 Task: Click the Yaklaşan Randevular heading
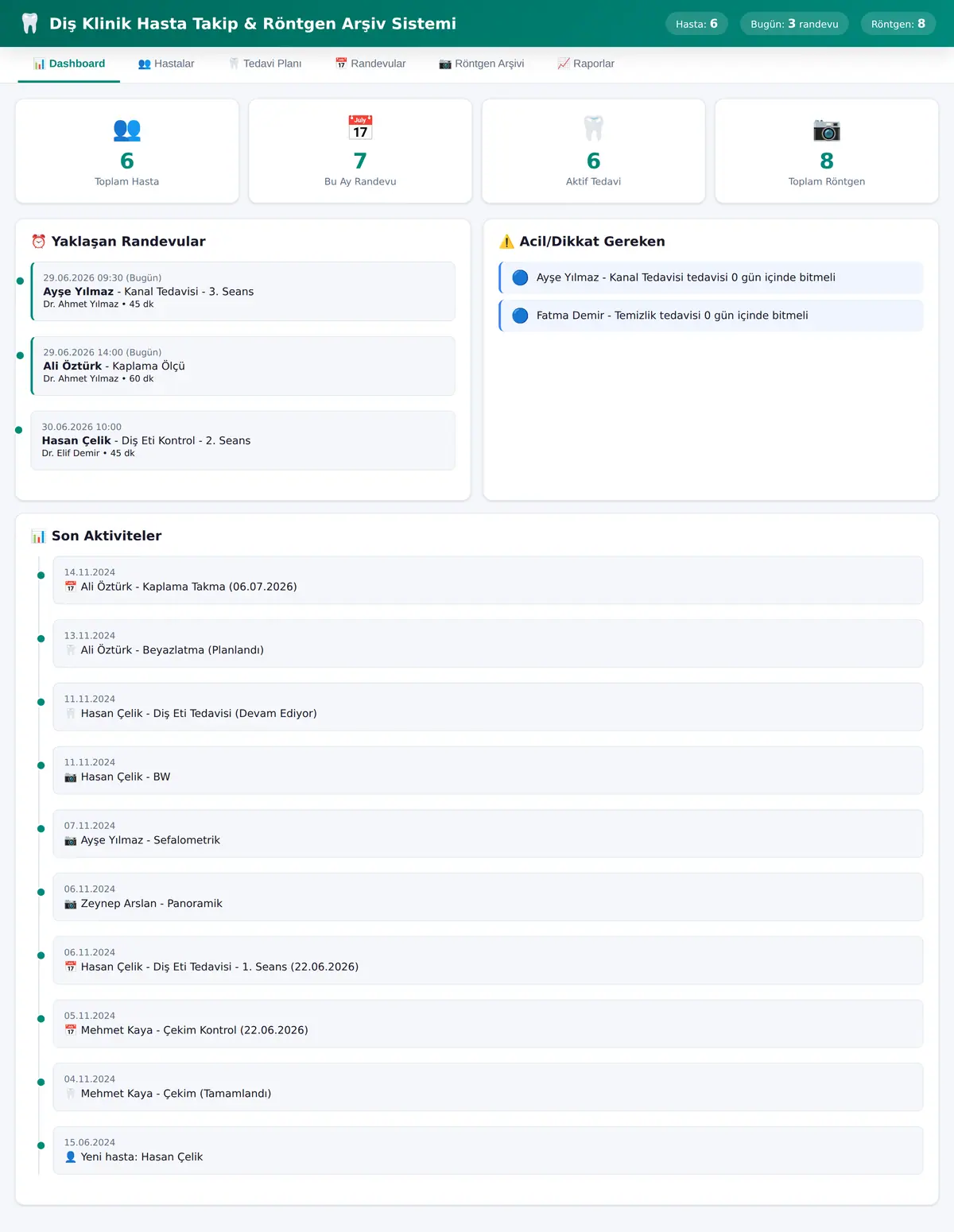point(129,242)
